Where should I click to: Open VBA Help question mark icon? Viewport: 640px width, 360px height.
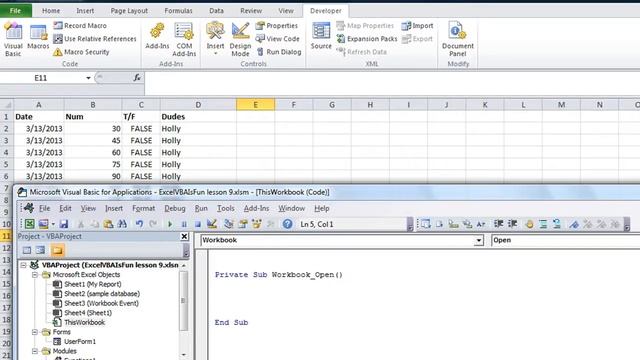pos(287,224)
